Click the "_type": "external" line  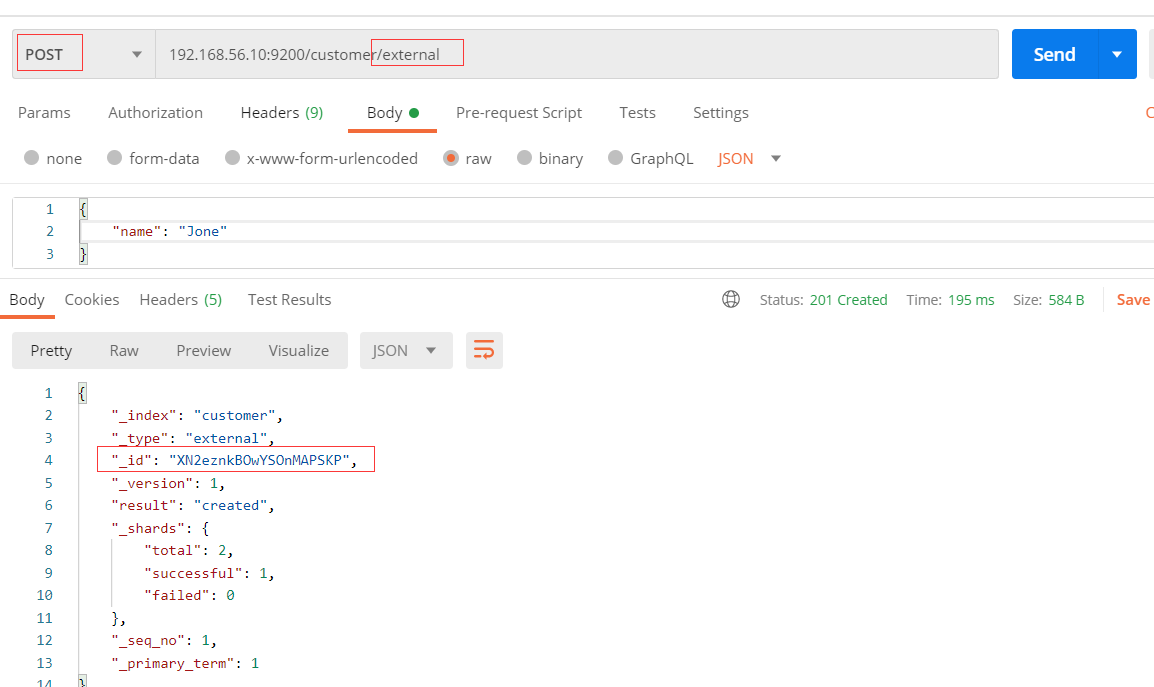(193, 438)
